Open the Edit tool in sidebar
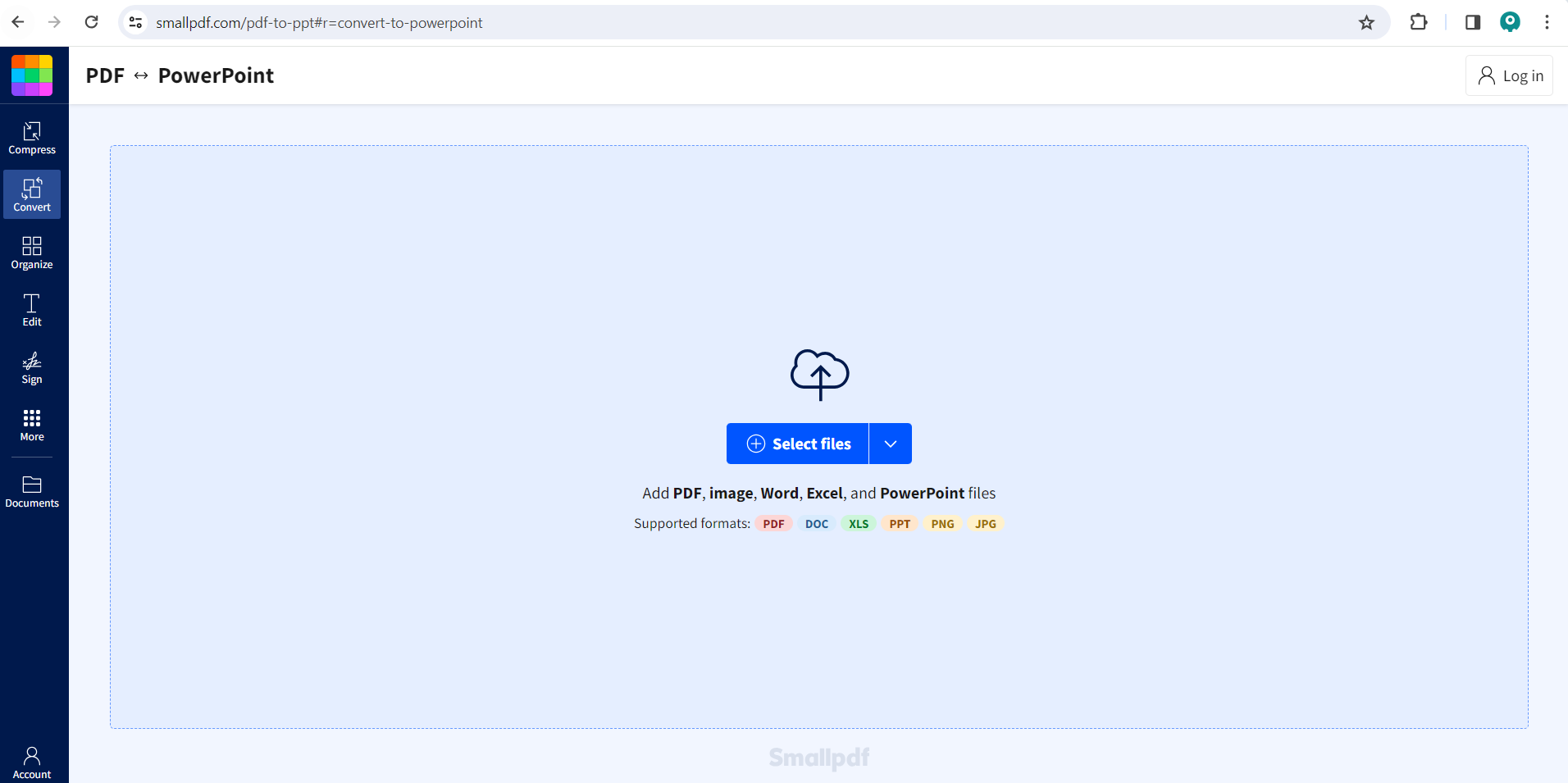The width and height of the screenshot is (1568, 783). pyautogui.click(x=32, y=310)
